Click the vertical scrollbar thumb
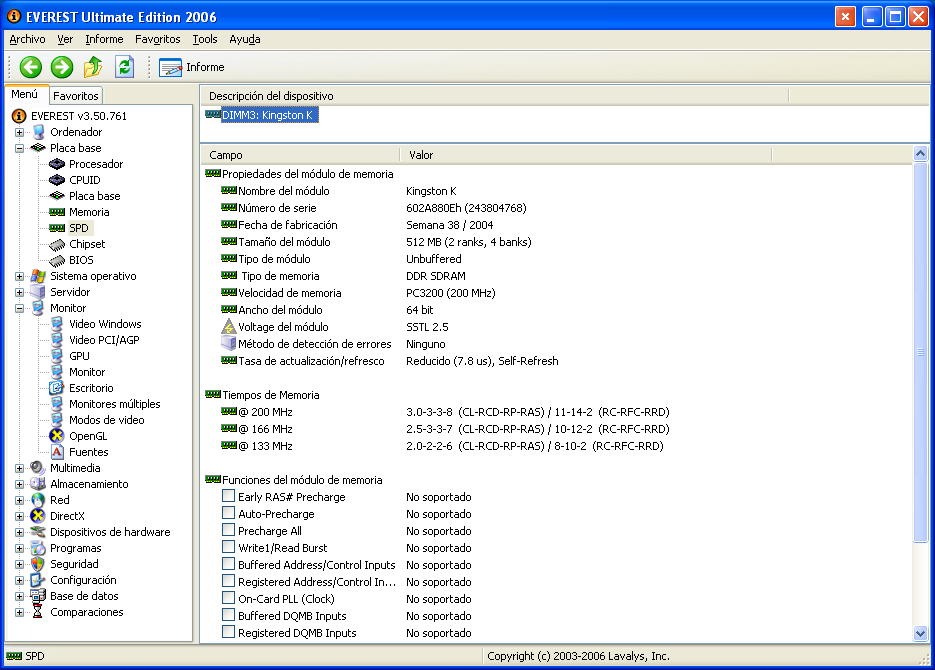 point(920,352)
